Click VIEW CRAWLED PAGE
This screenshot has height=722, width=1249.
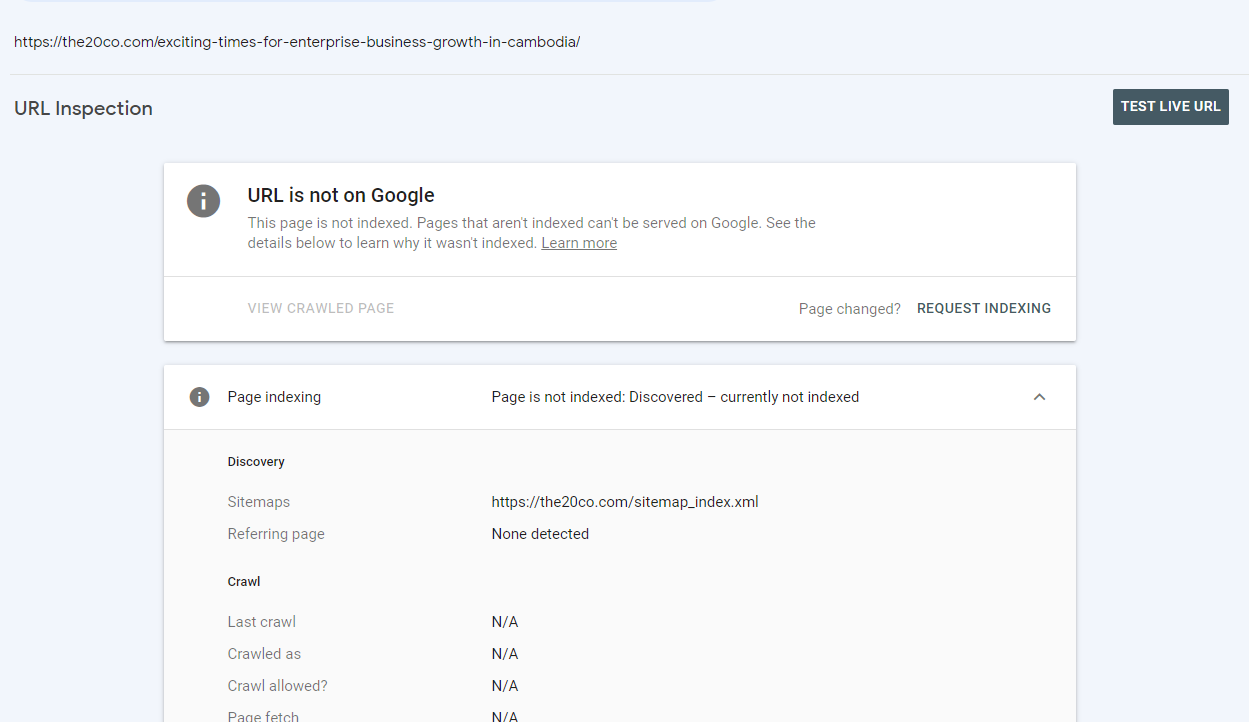coord(321,308)
